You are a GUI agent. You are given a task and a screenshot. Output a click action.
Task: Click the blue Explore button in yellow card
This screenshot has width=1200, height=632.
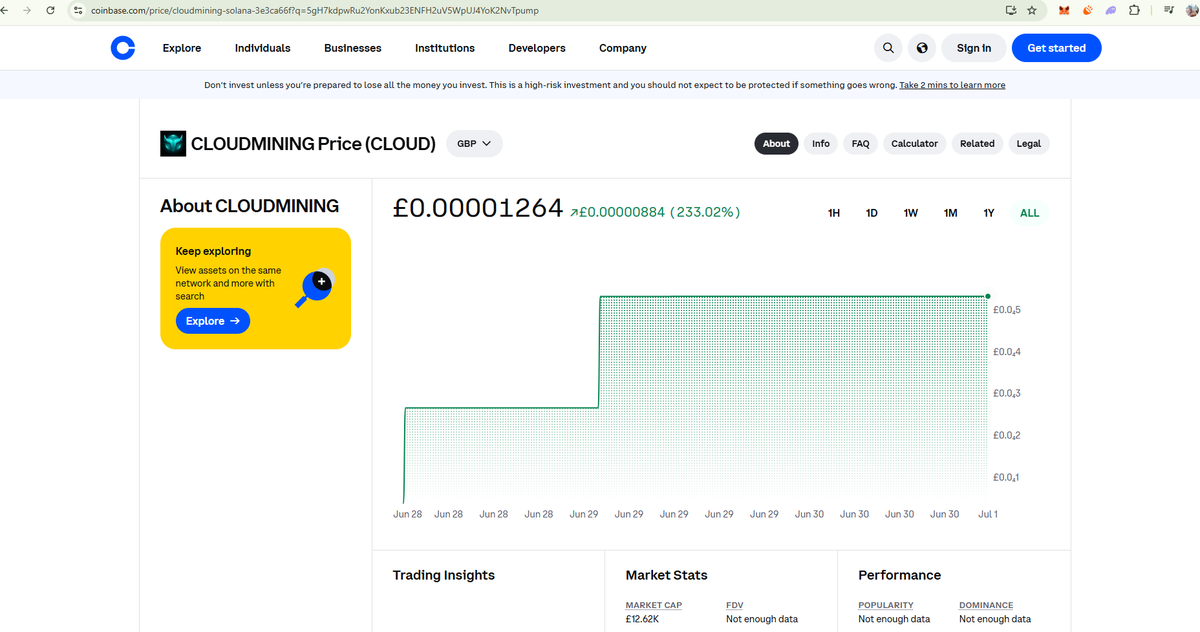point(213,321)
